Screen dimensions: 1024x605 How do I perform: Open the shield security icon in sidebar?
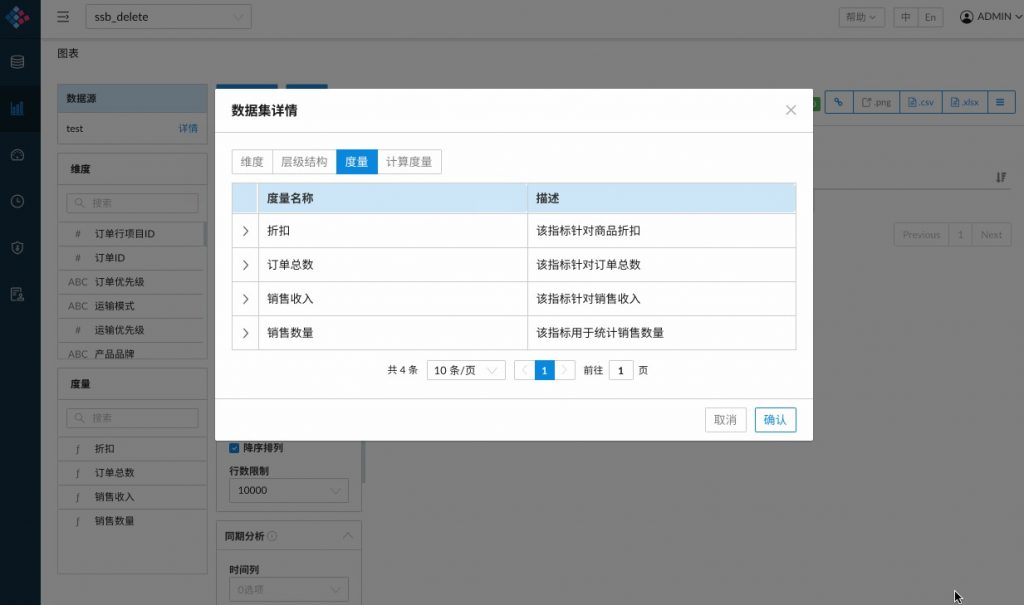(17, 247)
